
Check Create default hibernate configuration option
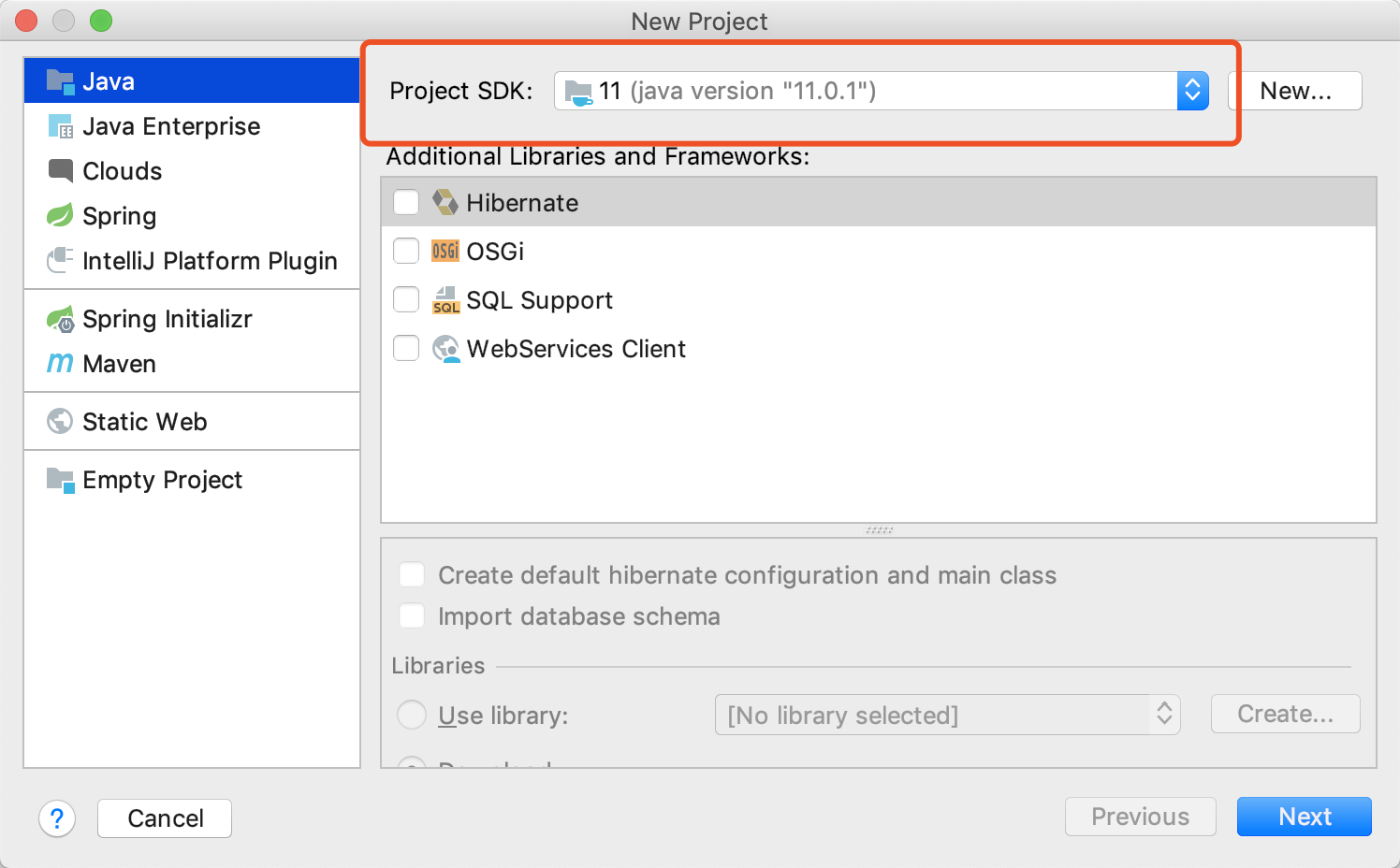tap(412, 574)
